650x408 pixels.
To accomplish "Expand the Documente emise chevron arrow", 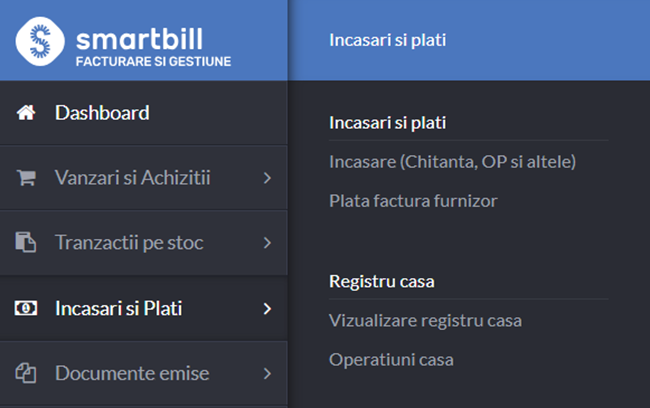I will point(267,373).
